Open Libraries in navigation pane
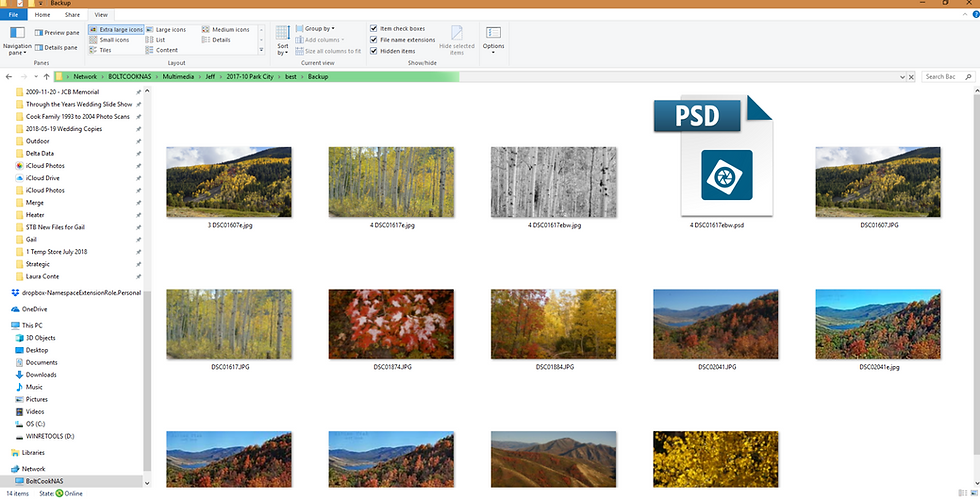 pos(28,453)
